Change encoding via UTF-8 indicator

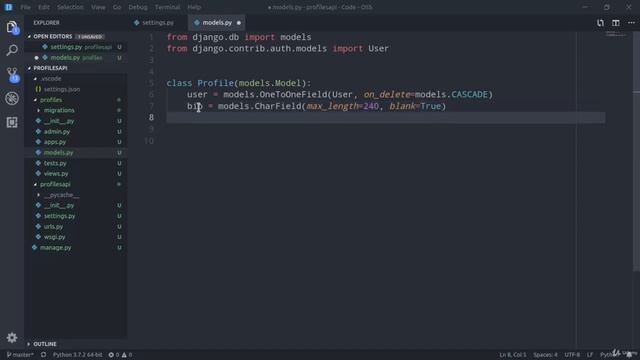pos(572,355)
